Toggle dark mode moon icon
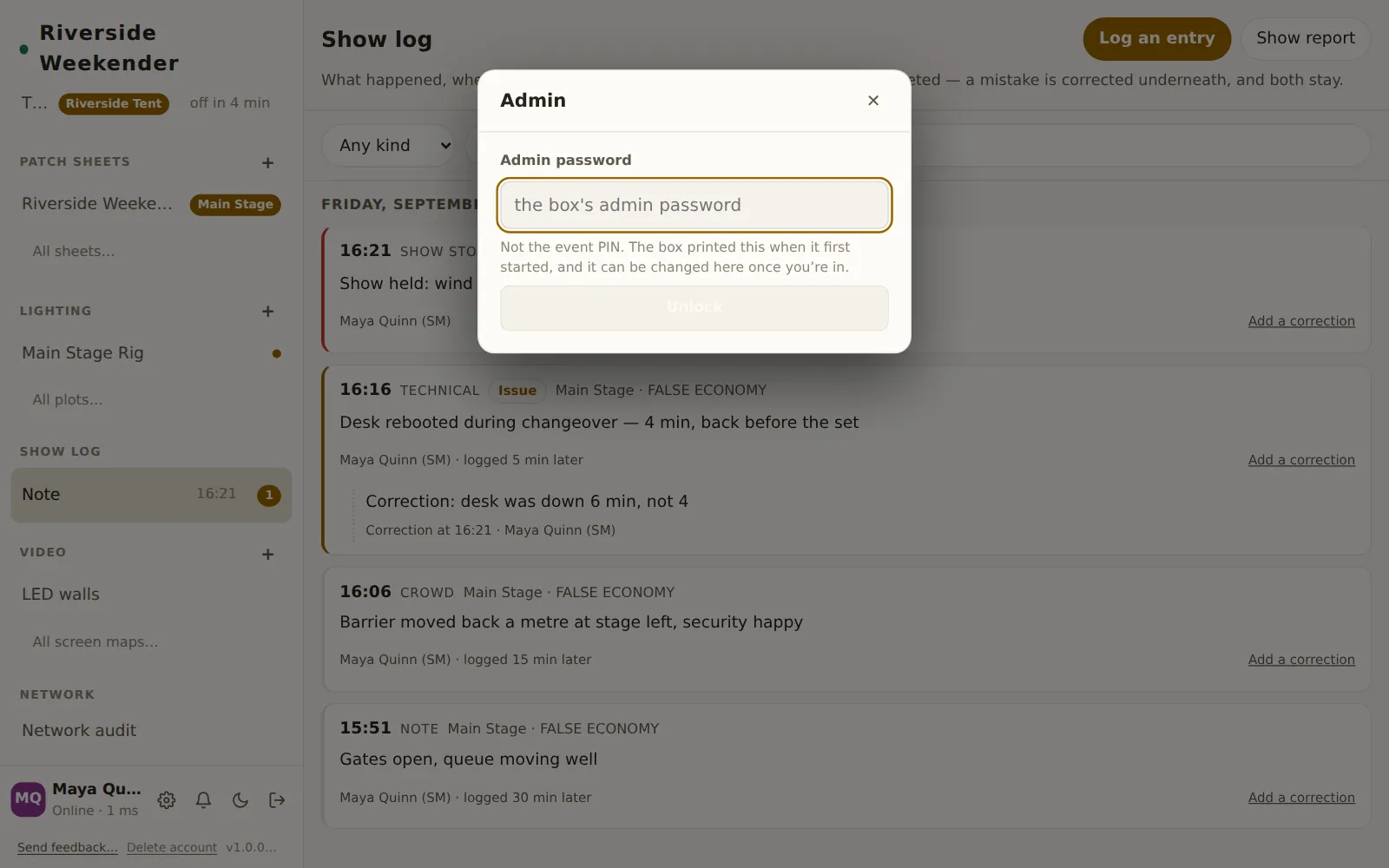The image size is (1389, 868). [240, 800]
